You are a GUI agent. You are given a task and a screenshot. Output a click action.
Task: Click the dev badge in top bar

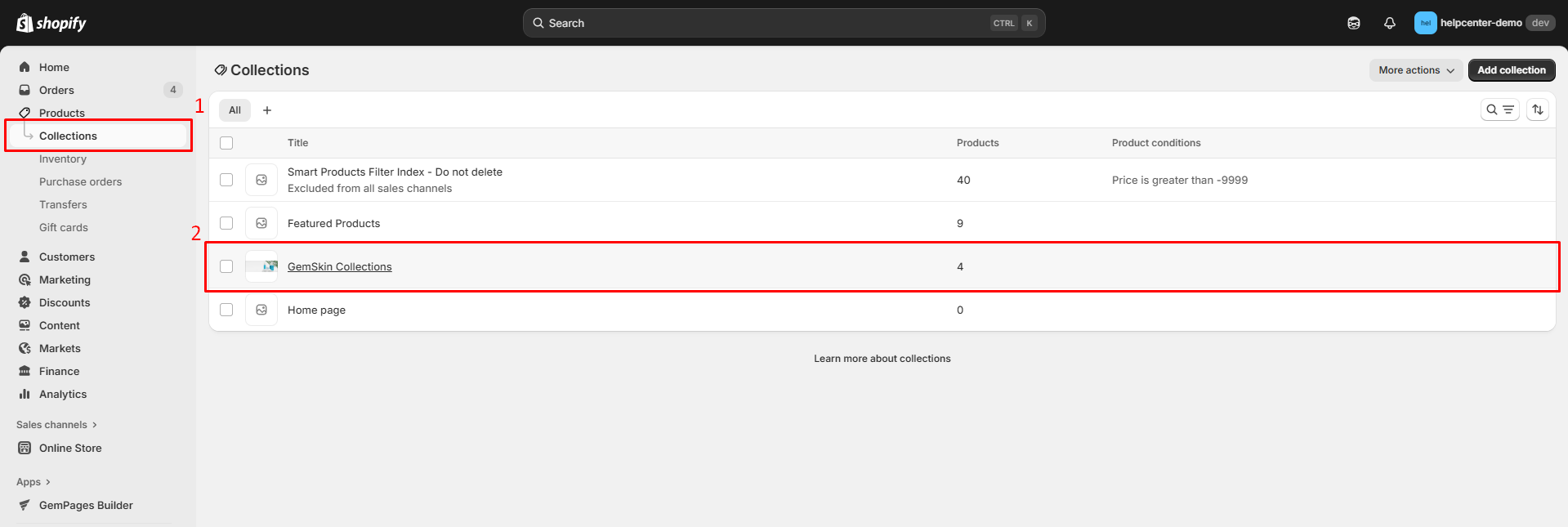[1540, 23]
